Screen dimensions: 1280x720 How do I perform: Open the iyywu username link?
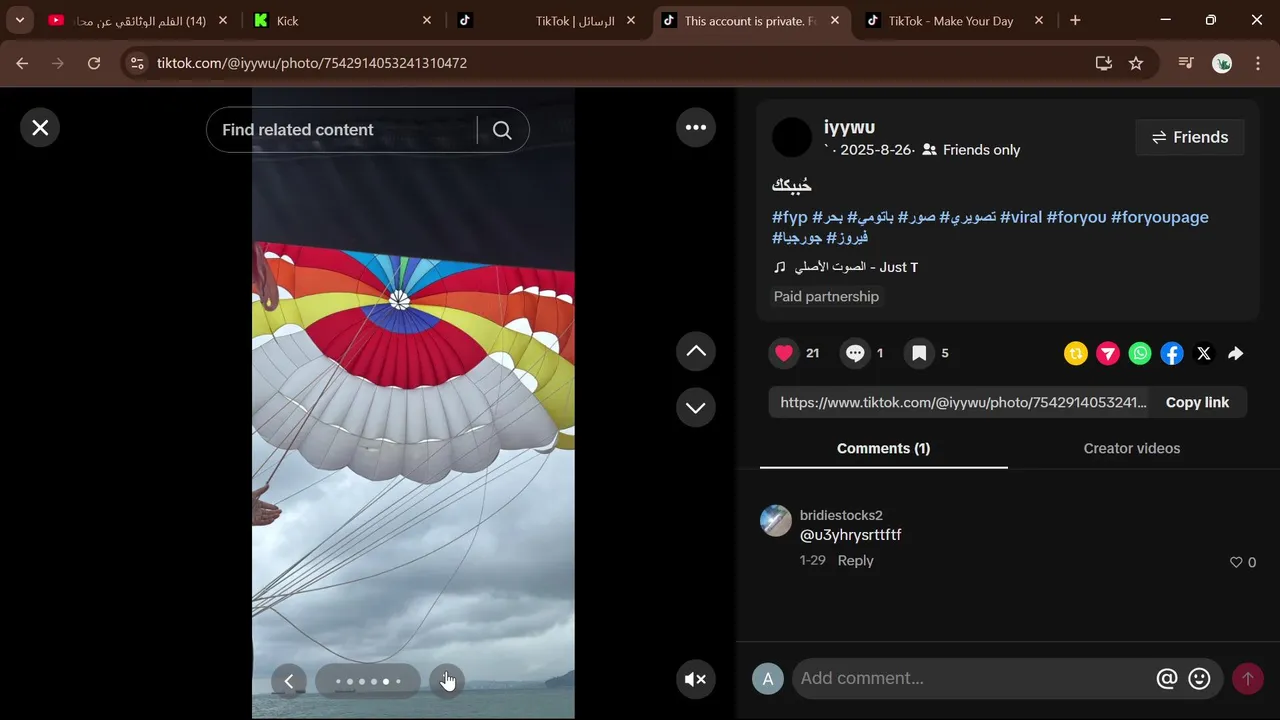click(x=849, y=127)
